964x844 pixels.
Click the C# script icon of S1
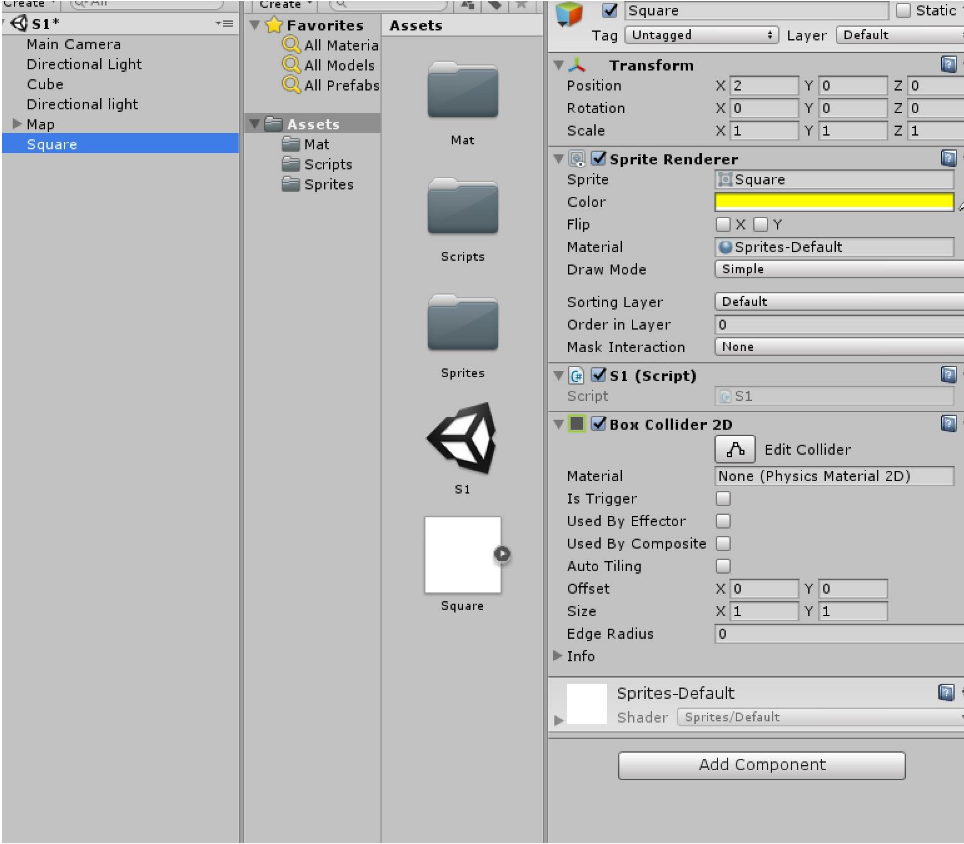[x=577, y=375]
